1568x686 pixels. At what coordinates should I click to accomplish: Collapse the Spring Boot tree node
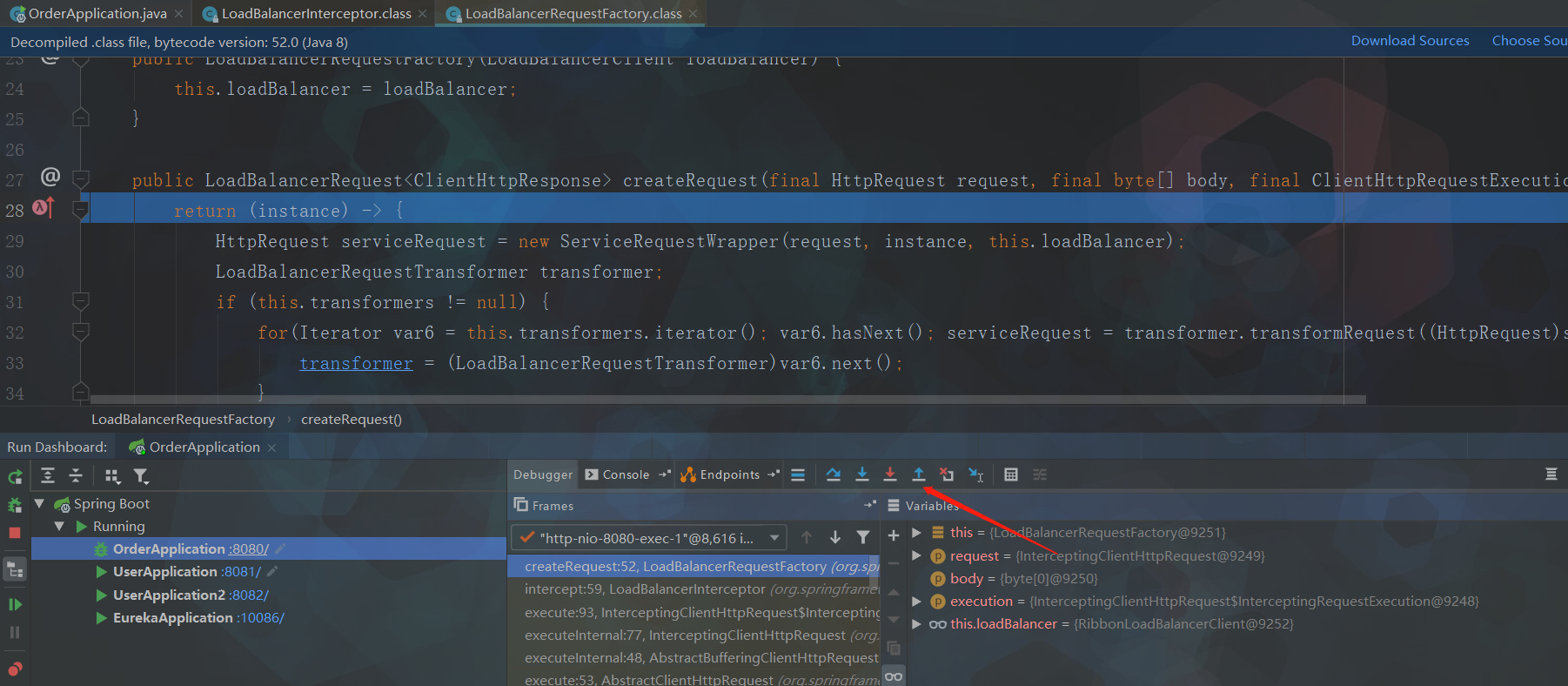(39, 503)
